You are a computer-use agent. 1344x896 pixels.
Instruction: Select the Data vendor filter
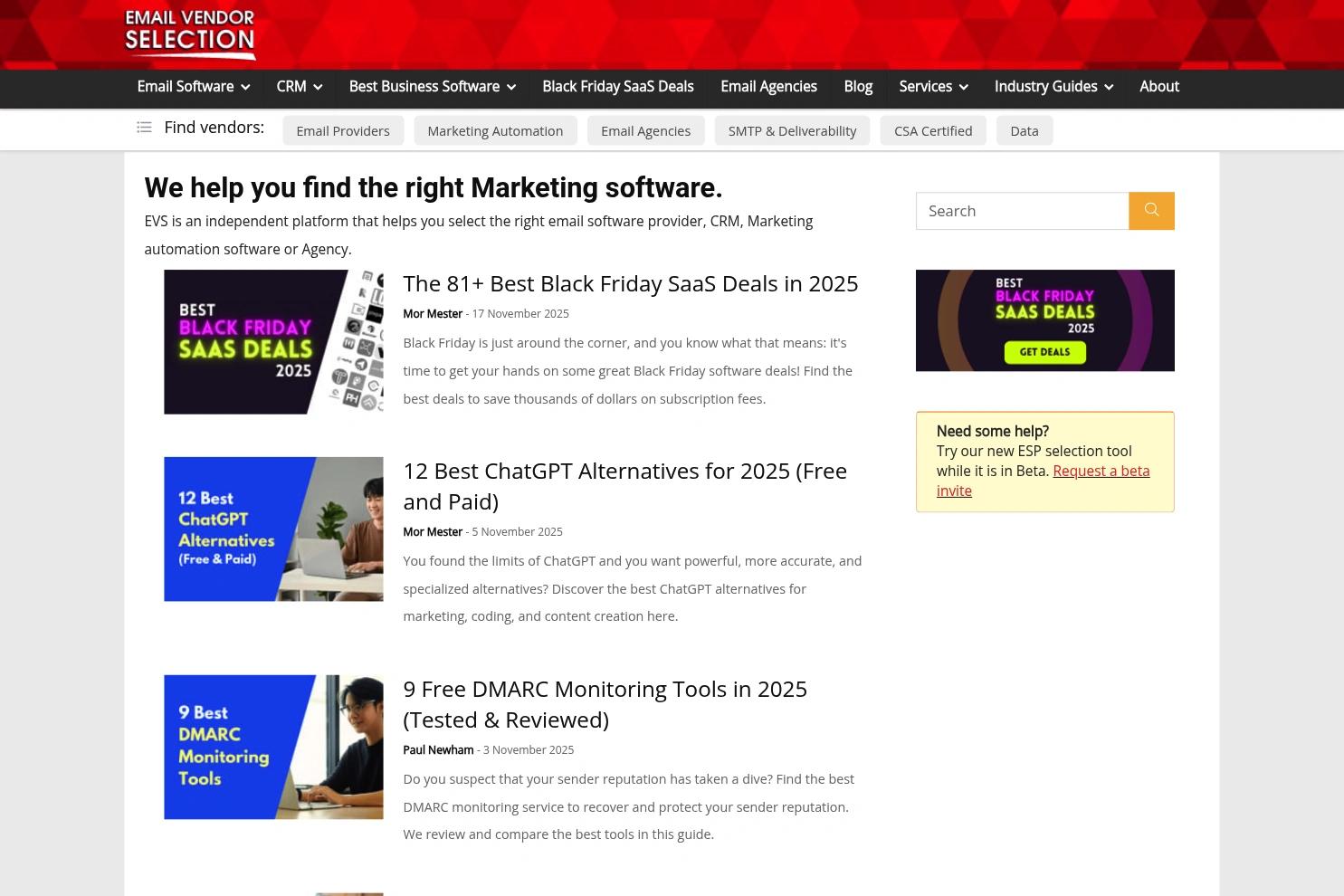tap(1024, 130)
